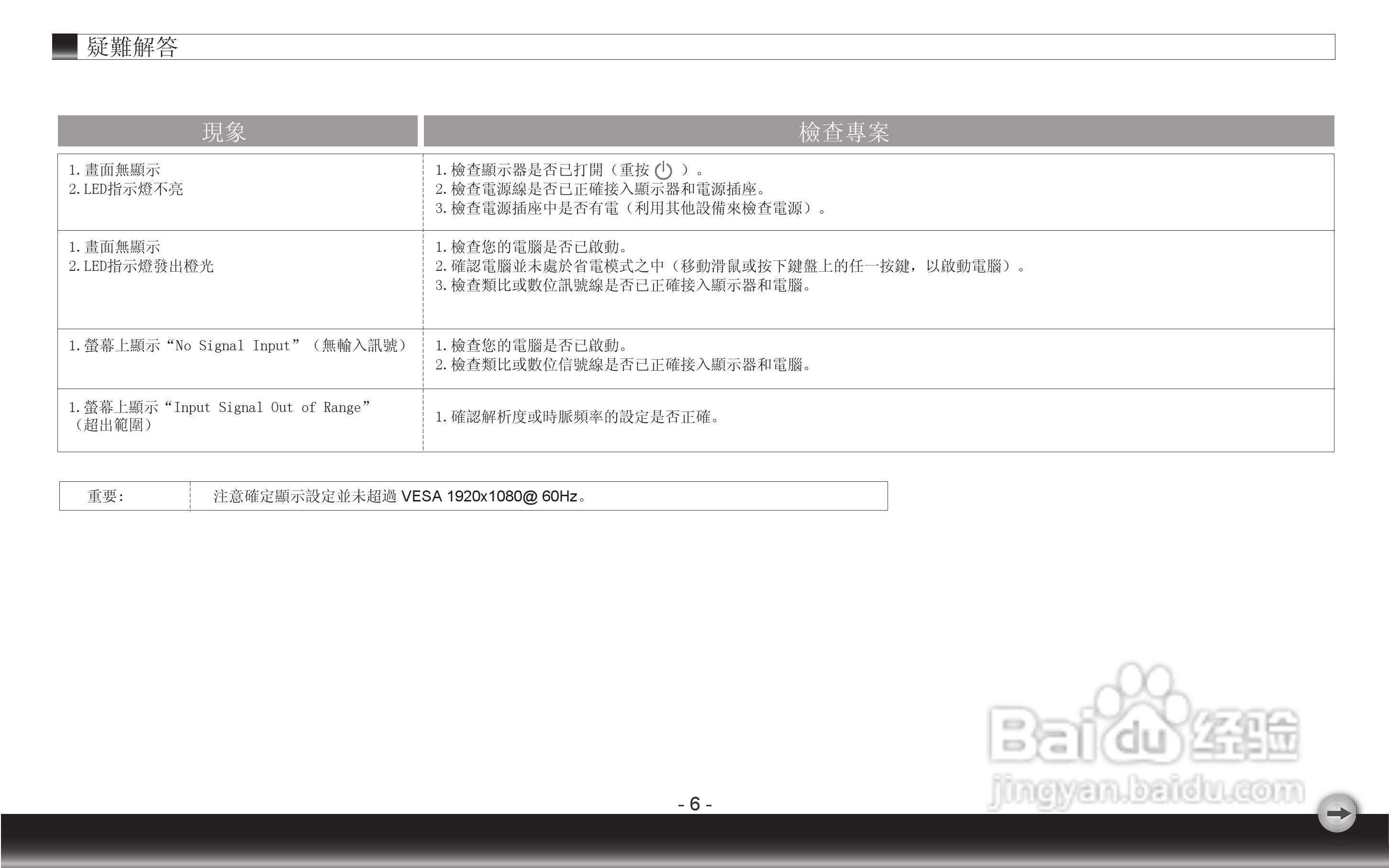1389x868 pixels.
Task: Click the black square beside 疑難解答 heading
Action: (65, 46)
